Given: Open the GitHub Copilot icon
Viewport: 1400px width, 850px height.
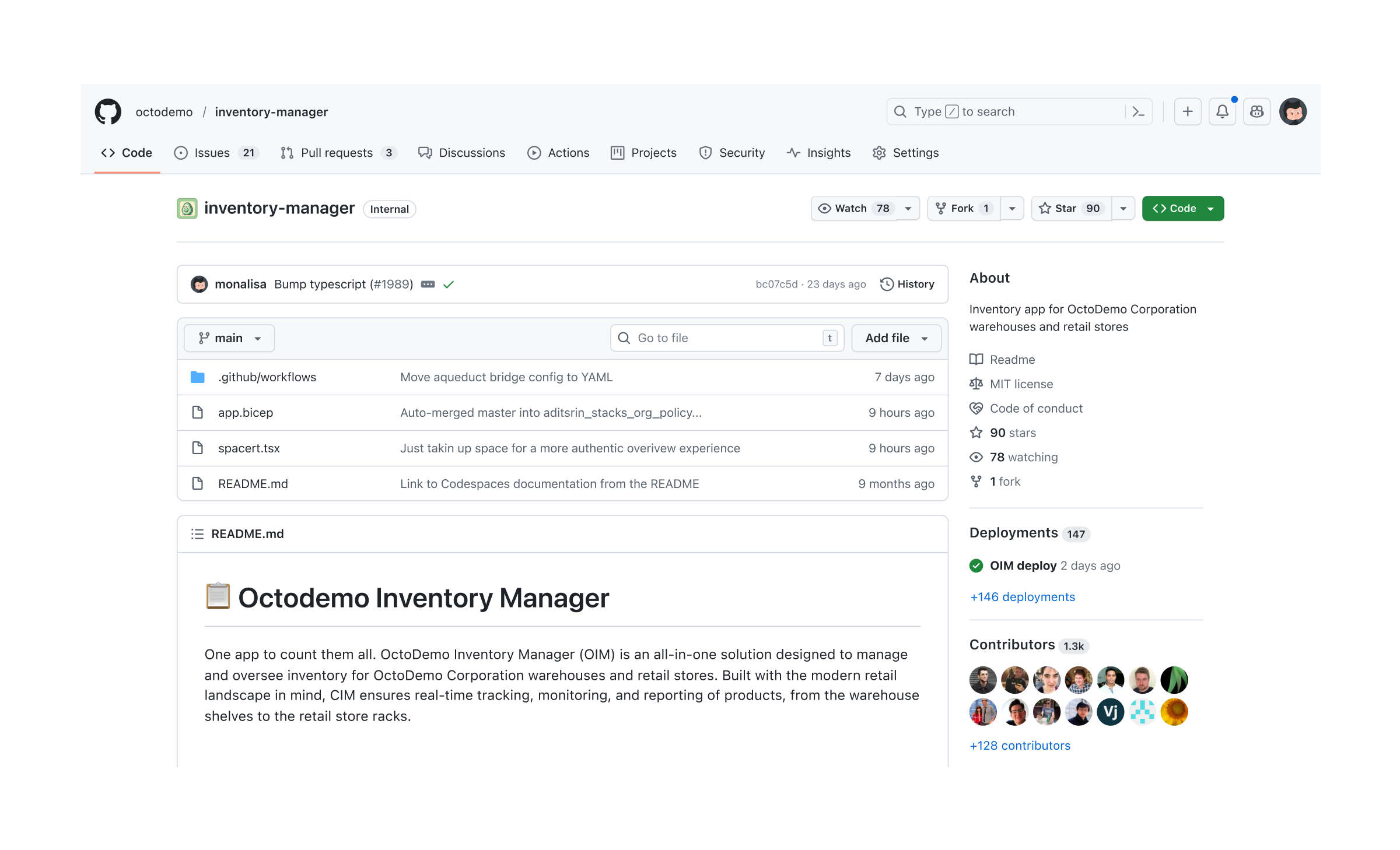Looking at the screenshot, I should (x=1256, y=111).
